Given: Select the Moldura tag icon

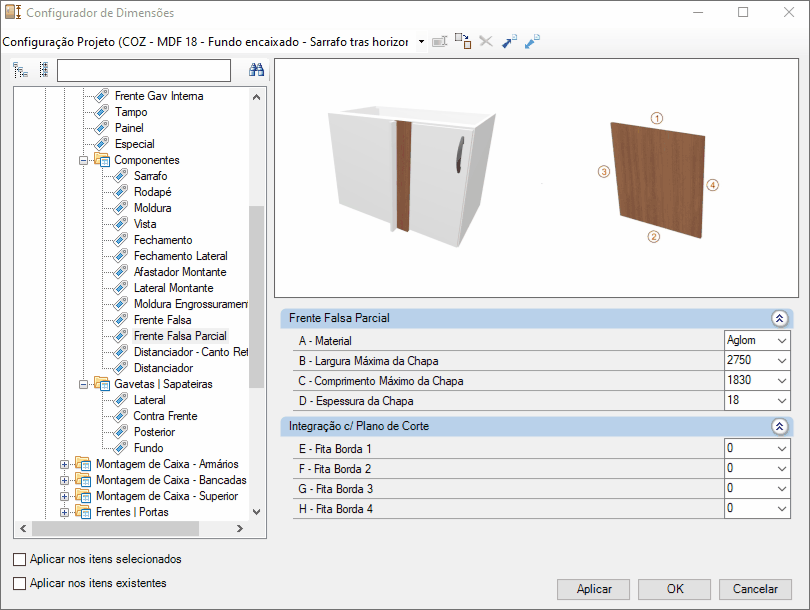Looking at the screenshot, I should click(120, 208).
